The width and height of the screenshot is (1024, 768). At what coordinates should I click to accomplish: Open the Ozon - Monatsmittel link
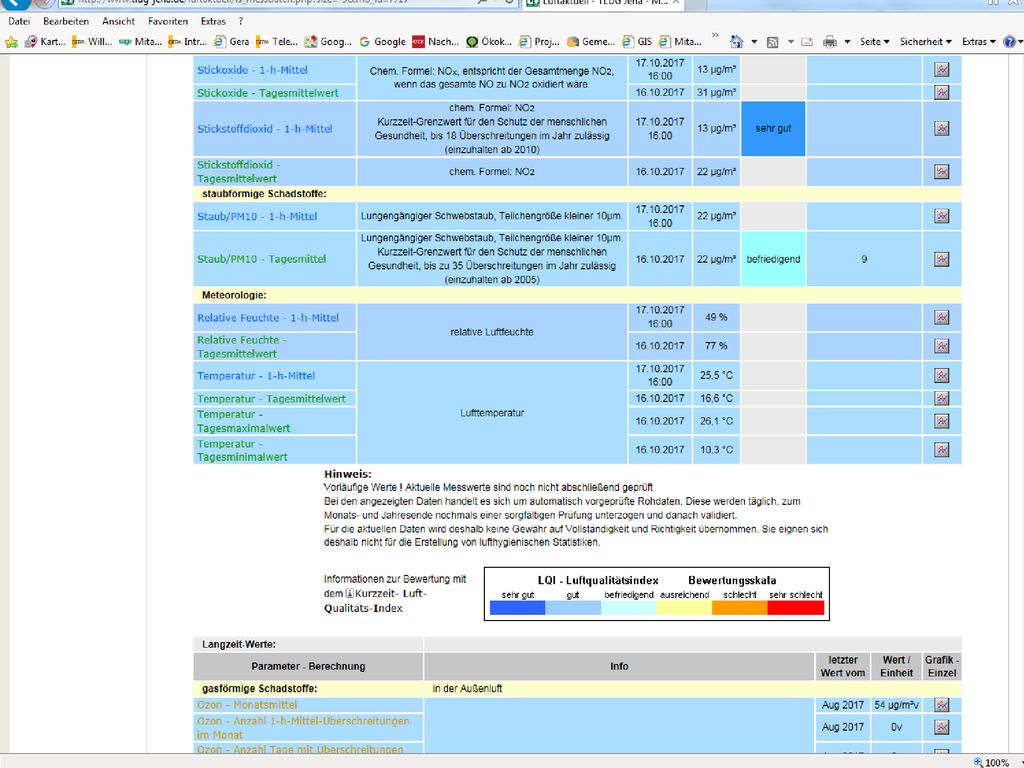tap(247, 705)
